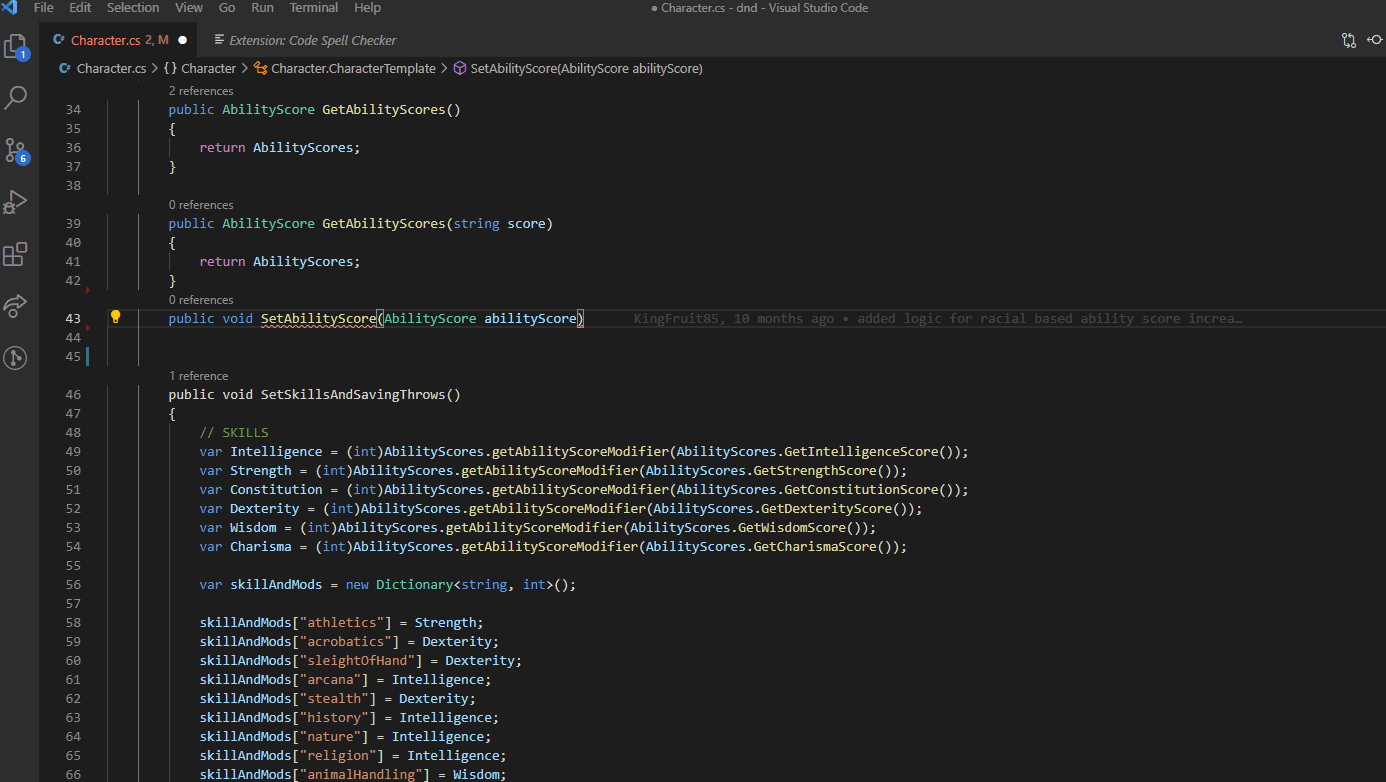Click the SetAbilityScore method name on line 43
The image size is (1386, 782).
pos(318,318)
